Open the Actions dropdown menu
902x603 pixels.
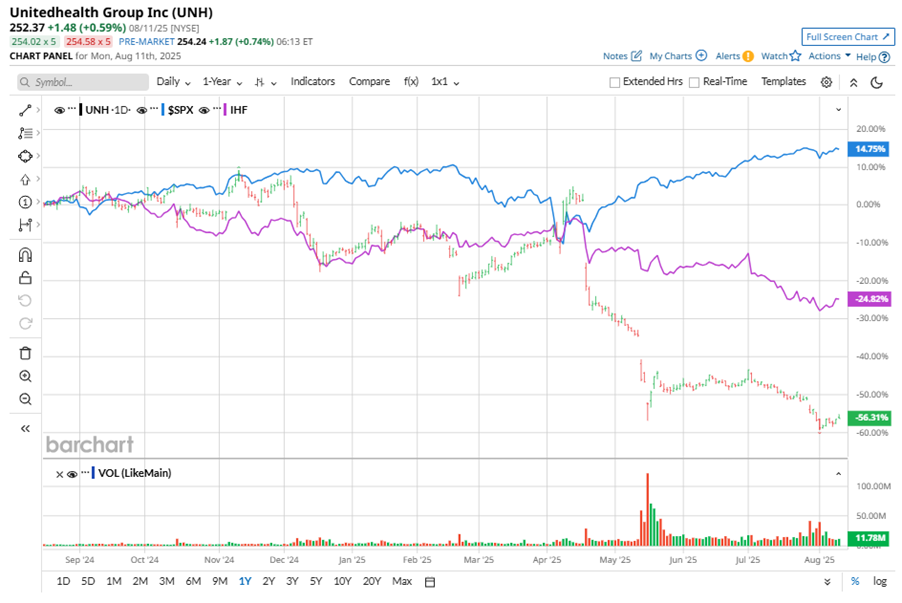pyautogui.click(x=830, y=56)
